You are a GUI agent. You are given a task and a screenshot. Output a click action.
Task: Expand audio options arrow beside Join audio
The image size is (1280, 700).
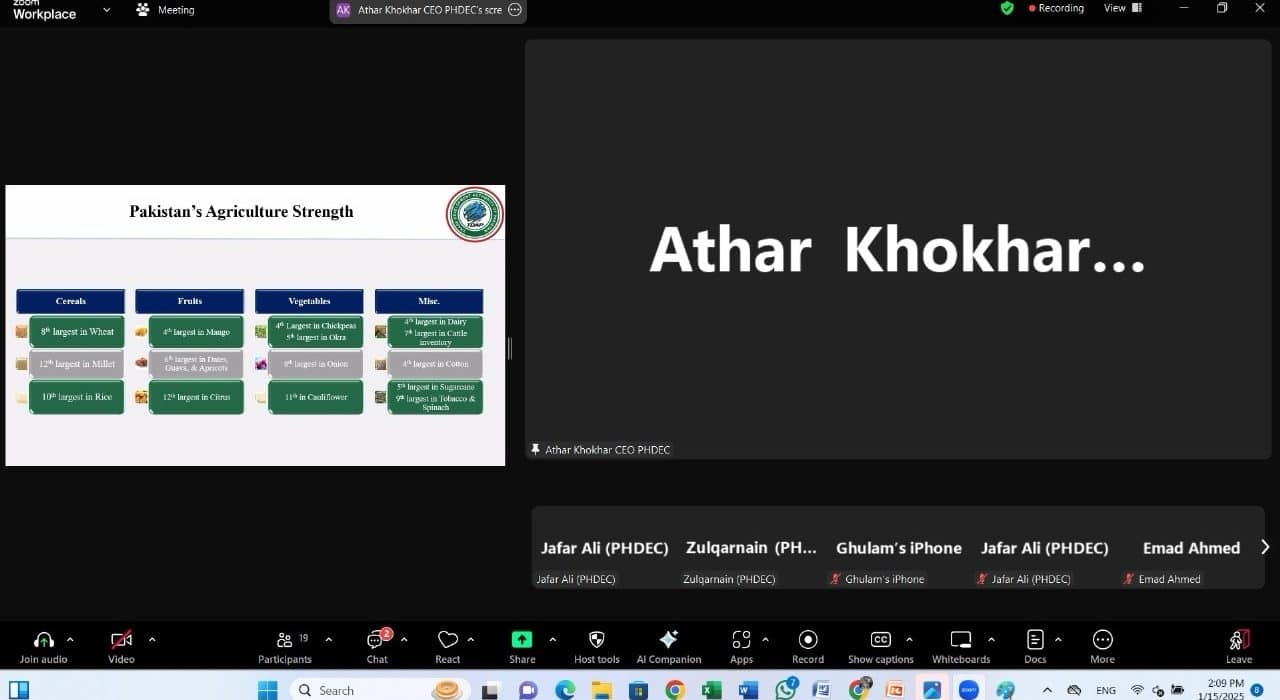point(70,640)
